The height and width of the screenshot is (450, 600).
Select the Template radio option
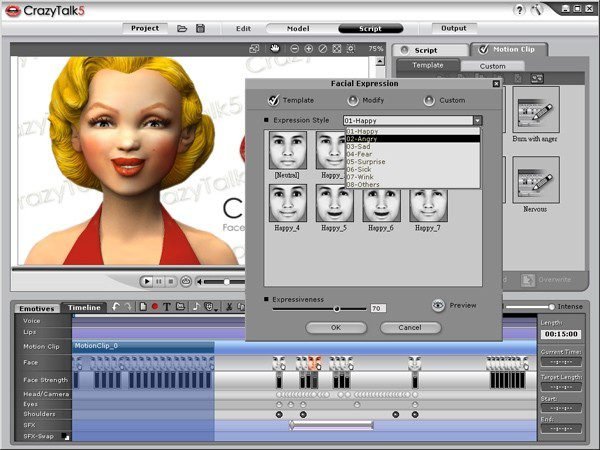point(273,100)
